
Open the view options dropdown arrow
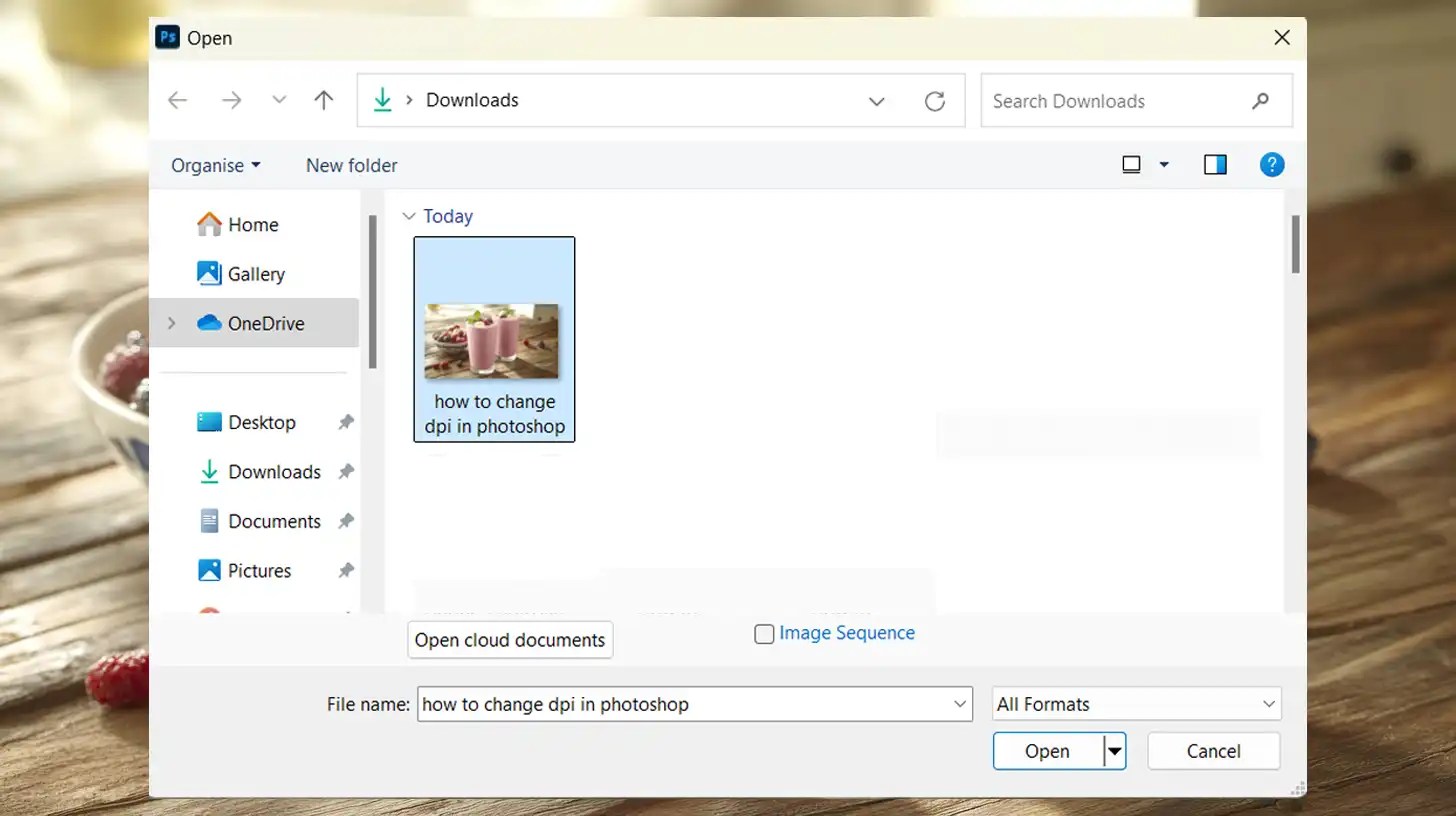point(1164,165)
